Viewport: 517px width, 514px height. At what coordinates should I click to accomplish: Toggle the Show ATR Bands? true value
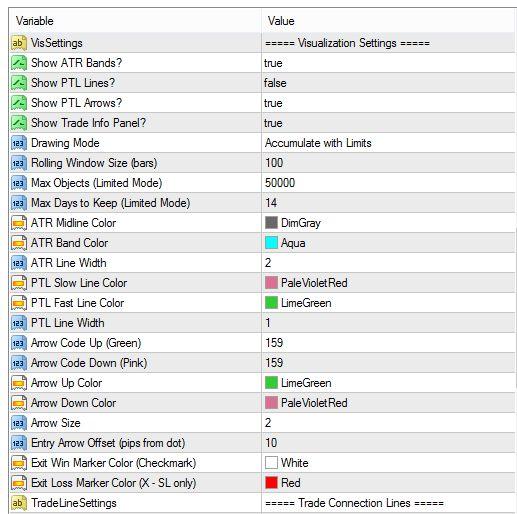(389, 63)
